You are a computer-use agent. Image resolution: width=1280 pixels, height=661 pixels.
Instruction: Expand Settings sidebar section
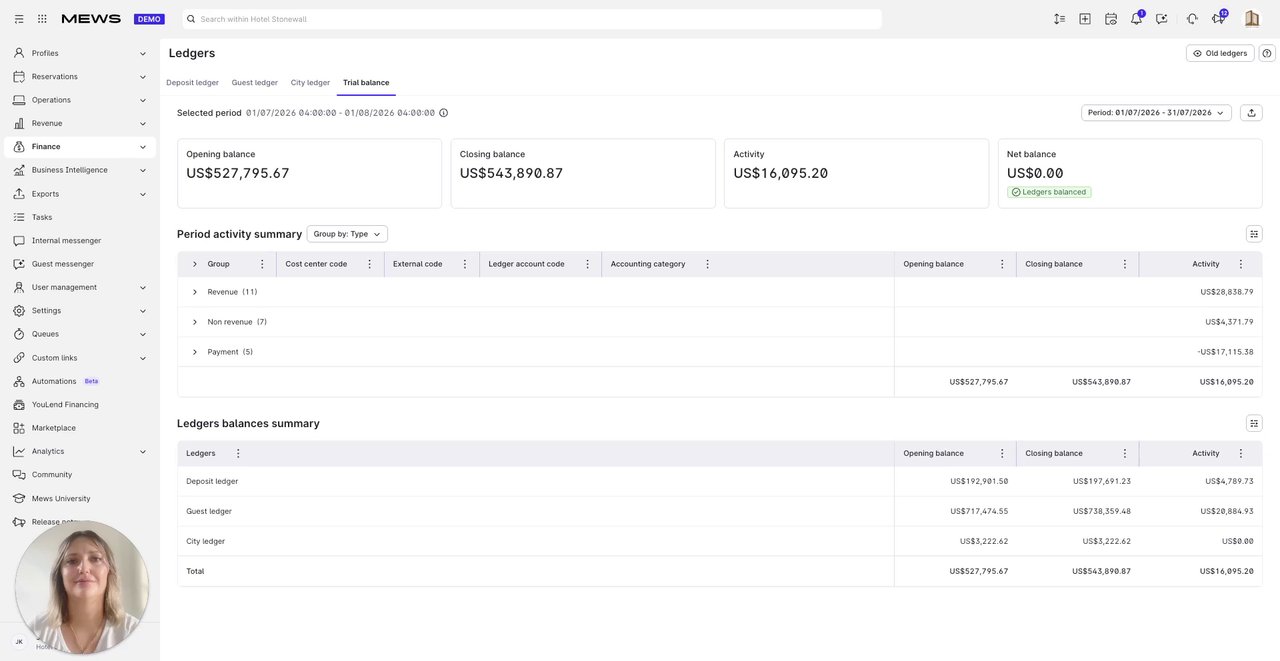coord(80,311)
